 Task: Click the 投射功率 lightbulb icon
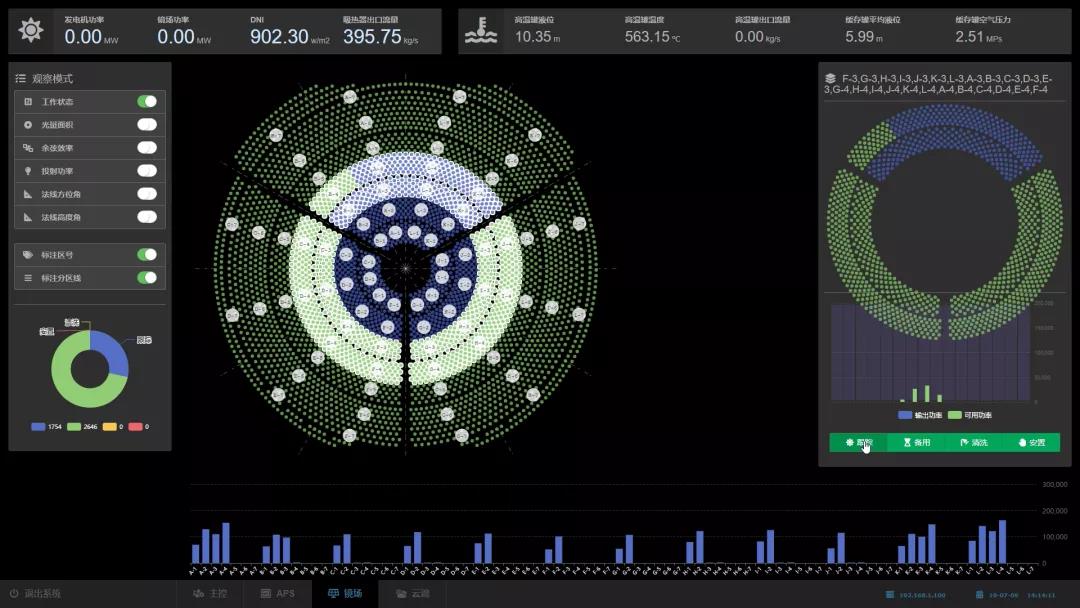point(28,171)
